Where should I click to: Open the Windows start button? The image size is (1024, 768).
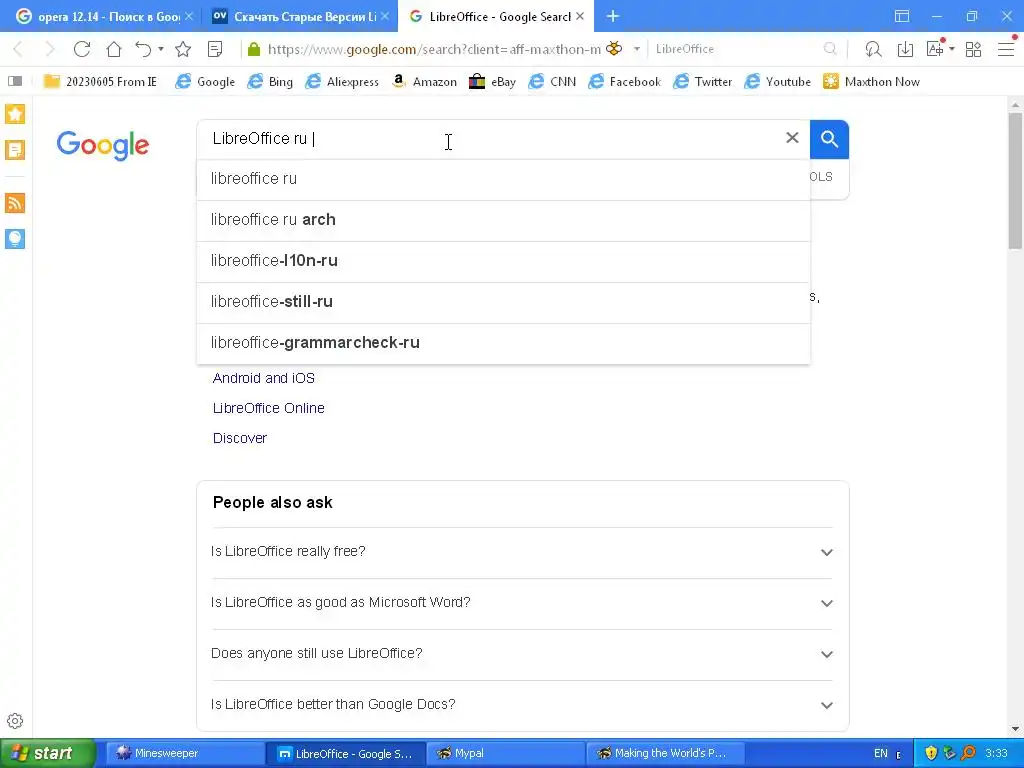click(47, 754)
